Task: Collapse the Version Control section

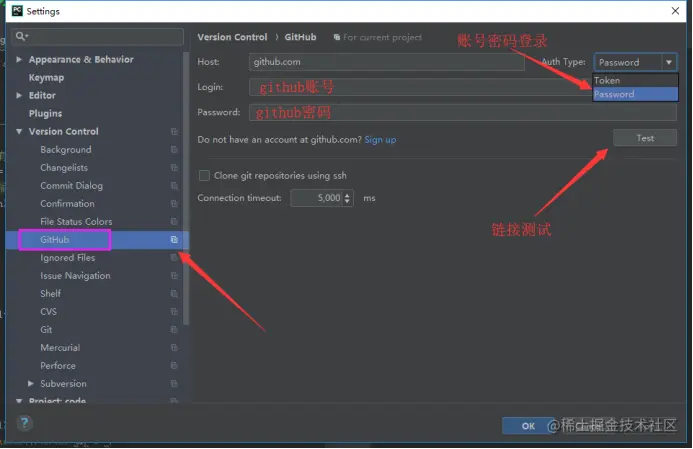Action: 19,132
